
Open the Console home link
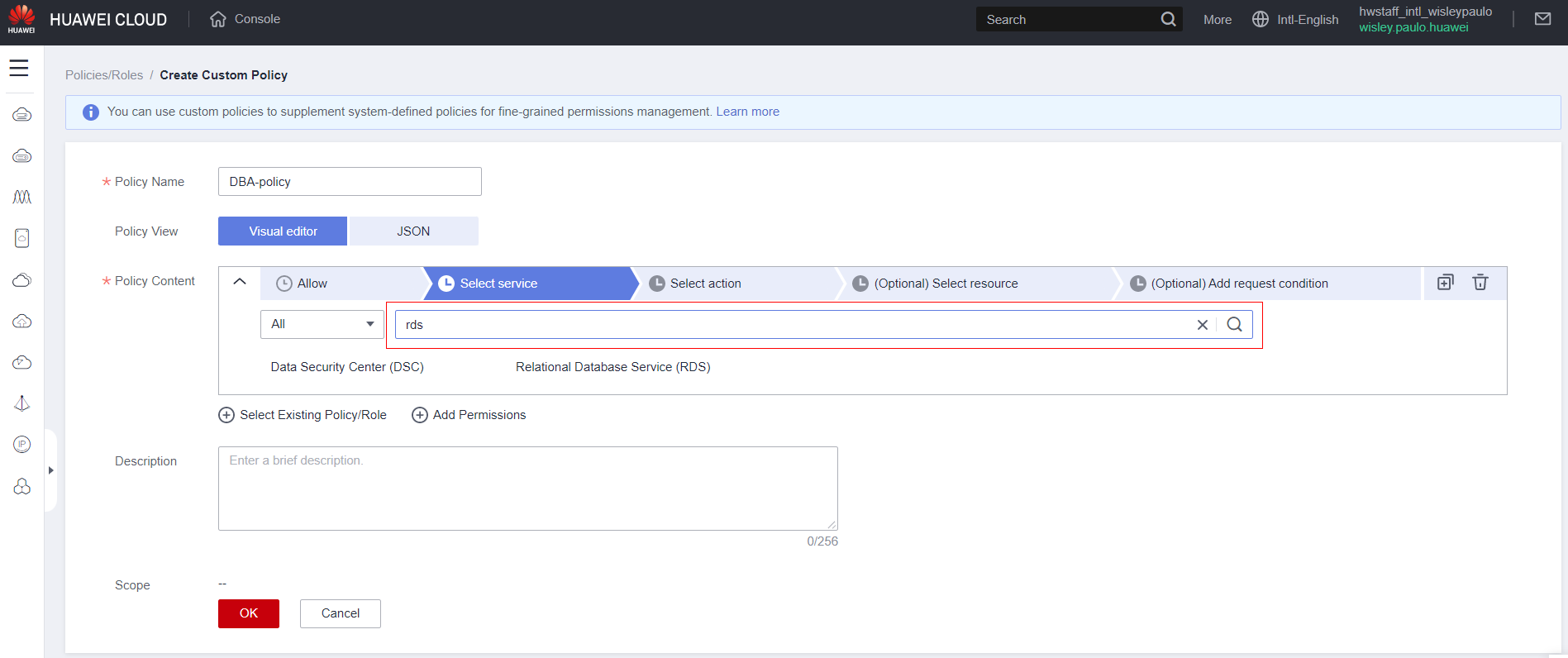pos(245,19)
